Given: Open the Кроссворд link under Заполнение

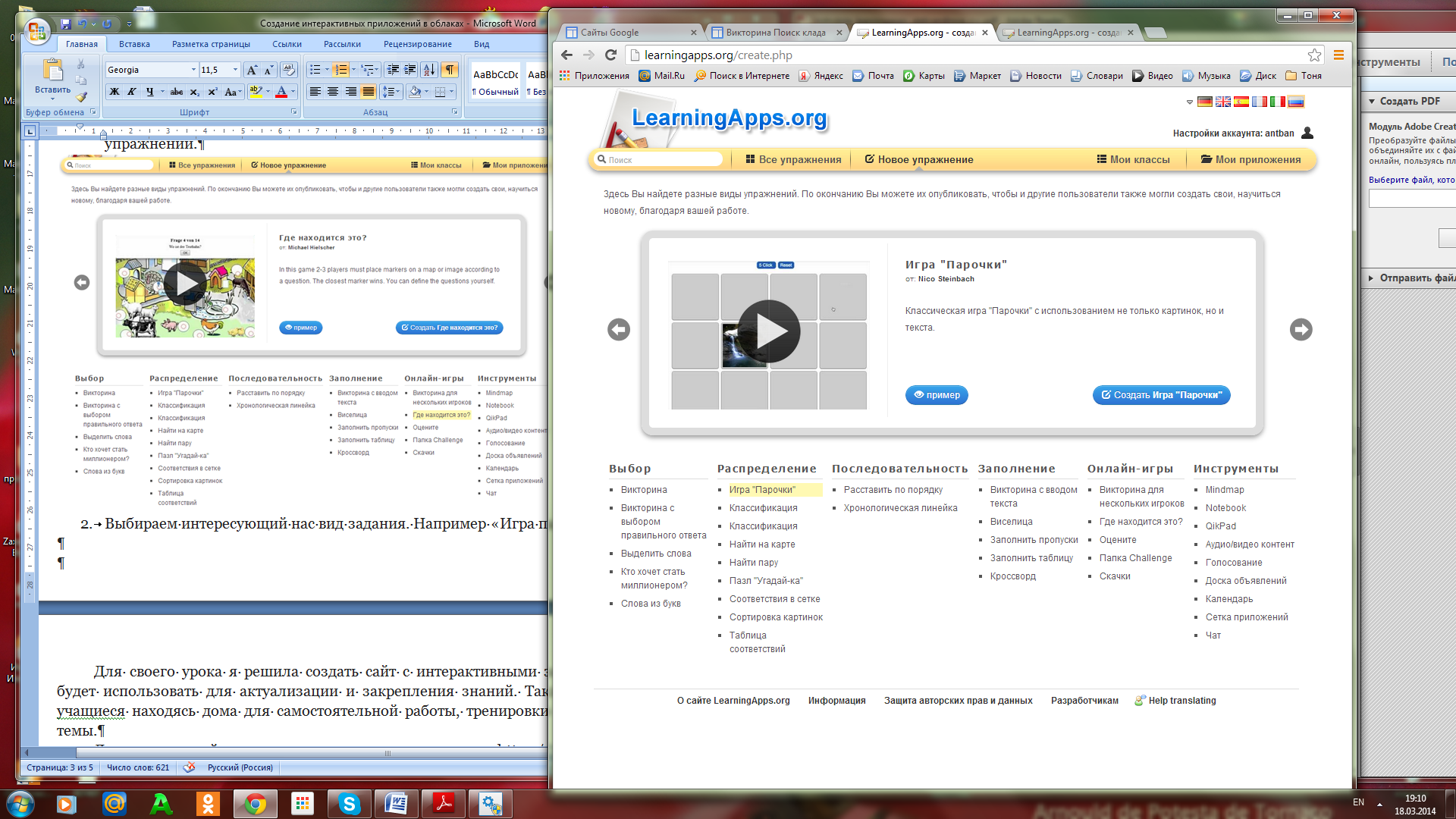Looking at the screenshot, I should tap(1013, 576).
